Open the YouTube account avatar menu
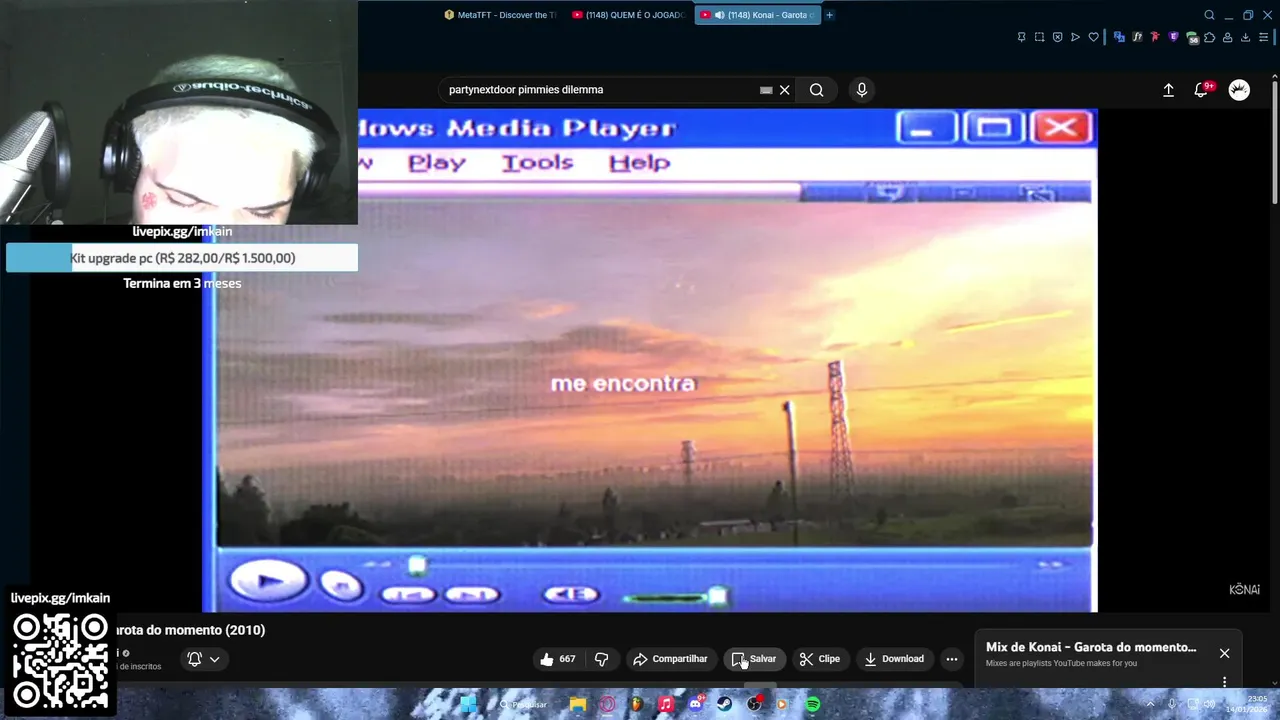 [x=1239, y=90]
